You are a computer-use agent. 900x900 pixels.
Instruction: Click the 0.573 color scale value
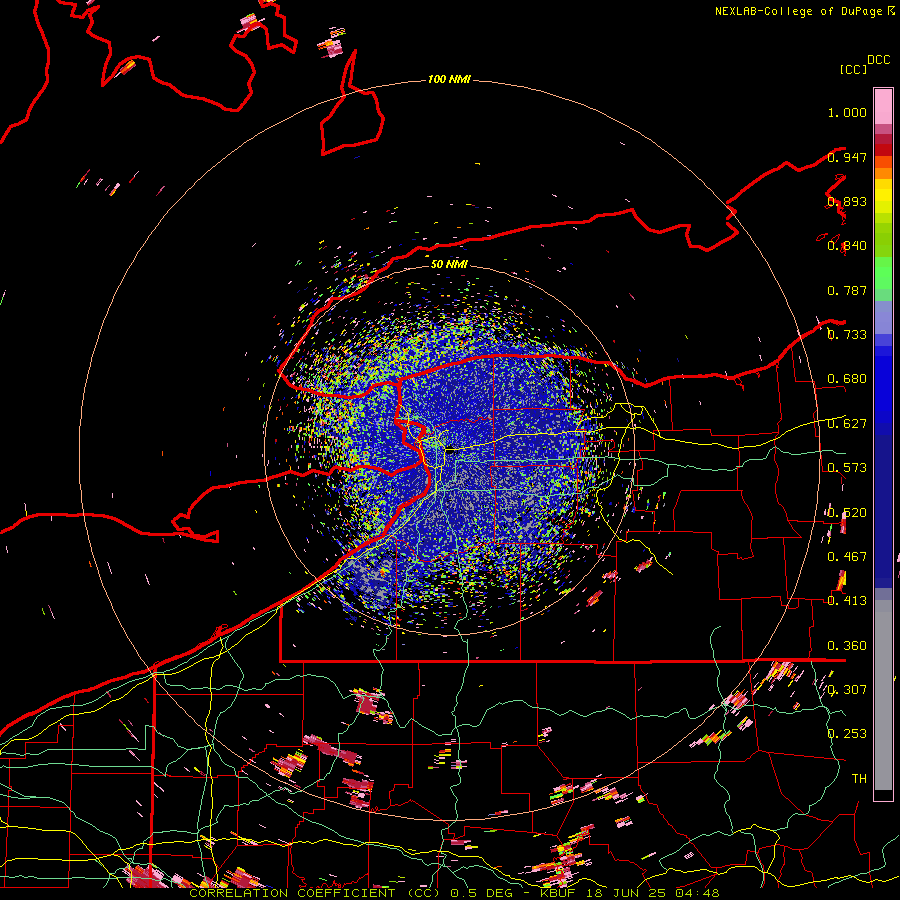[x=847, y=468]
